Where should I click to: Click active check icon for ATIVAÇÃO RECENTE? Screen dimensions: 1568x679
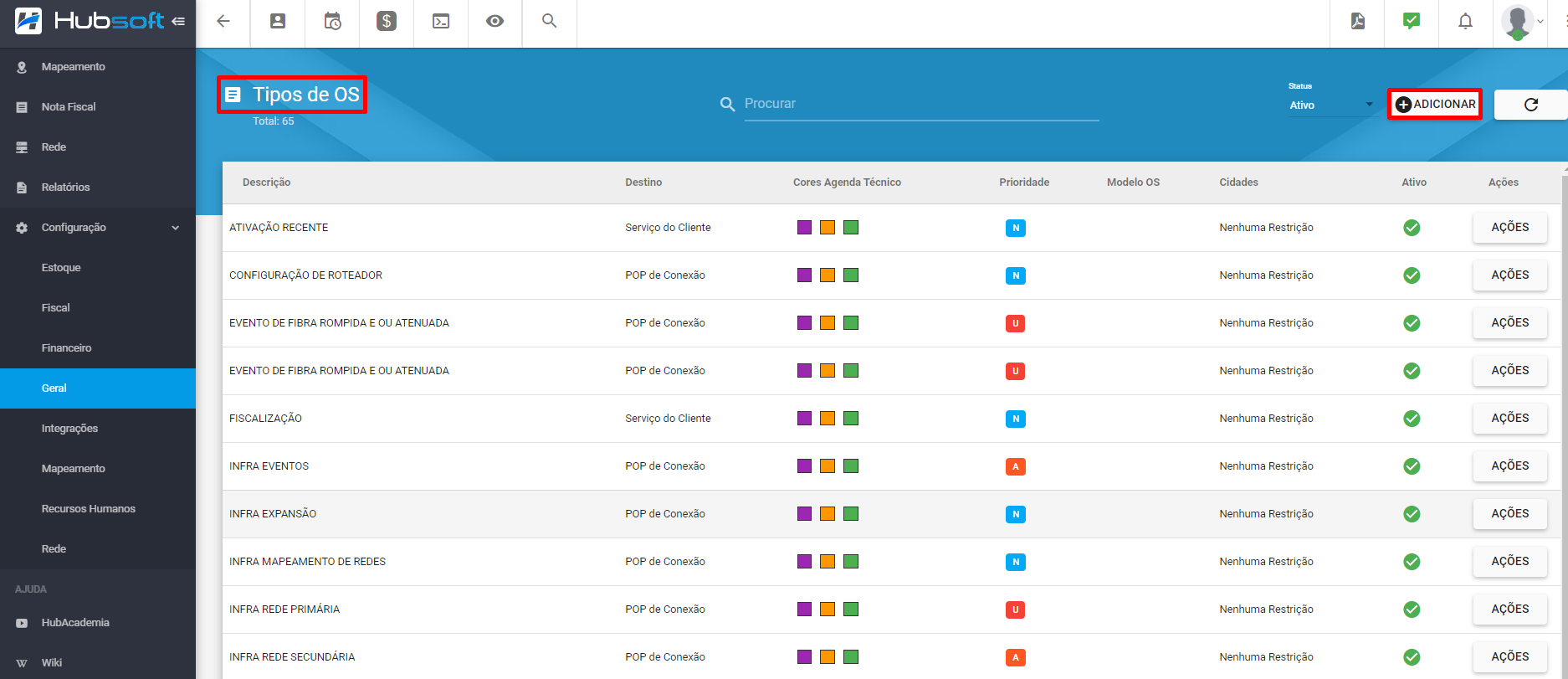tap(1412, 228)
